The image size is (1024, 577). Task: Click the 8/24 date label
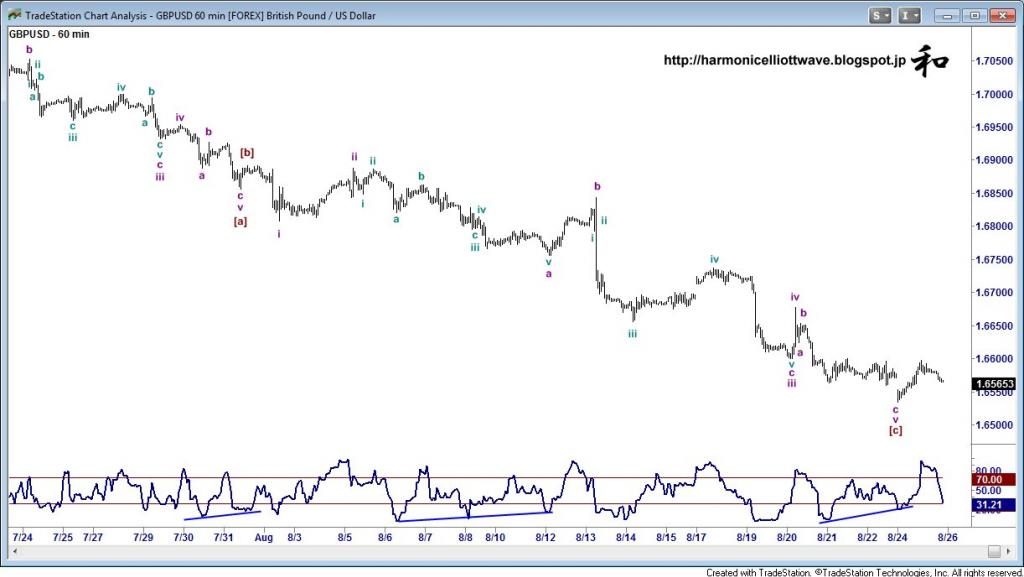tap(897, 537)
